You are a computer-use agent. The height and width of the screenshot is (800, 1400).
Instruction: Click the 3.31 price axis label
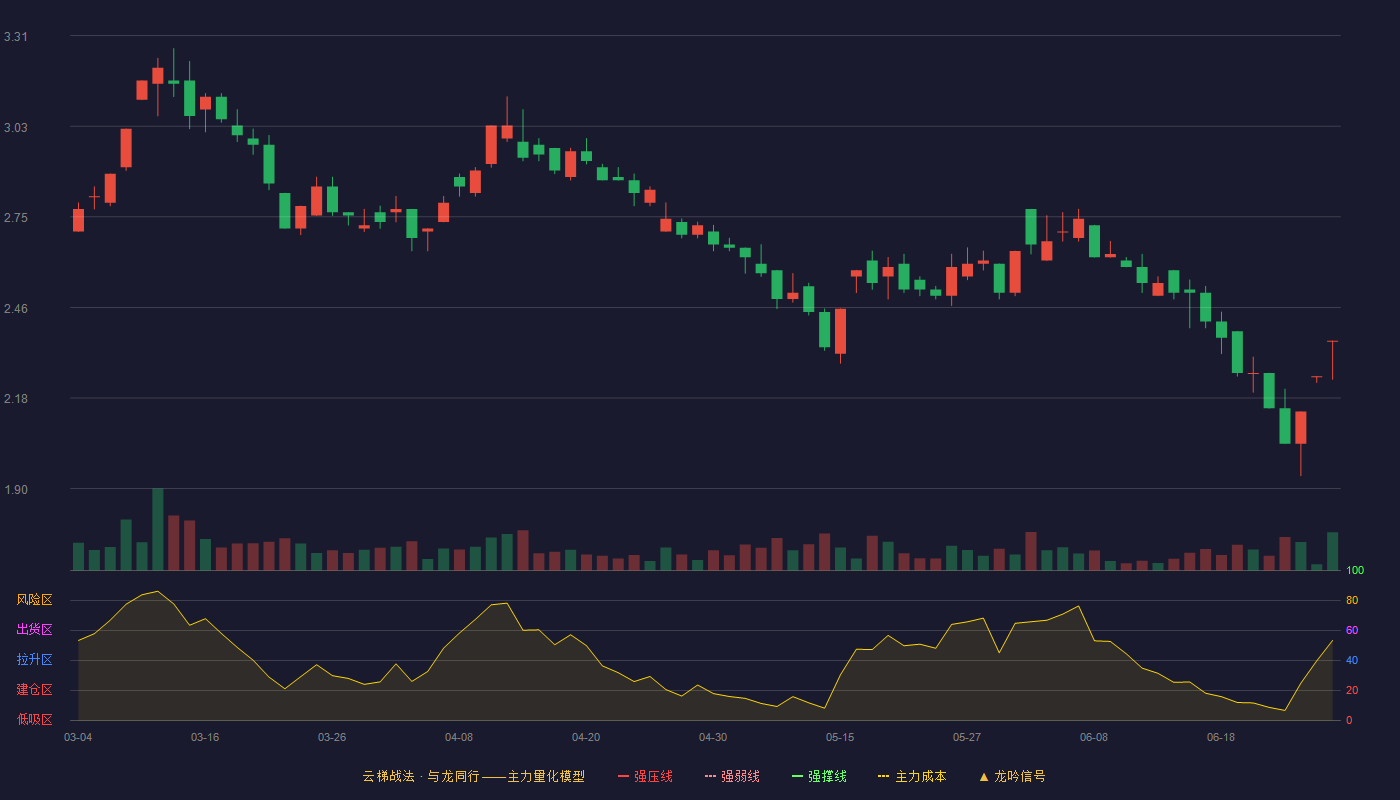click(x=16, y=37)
